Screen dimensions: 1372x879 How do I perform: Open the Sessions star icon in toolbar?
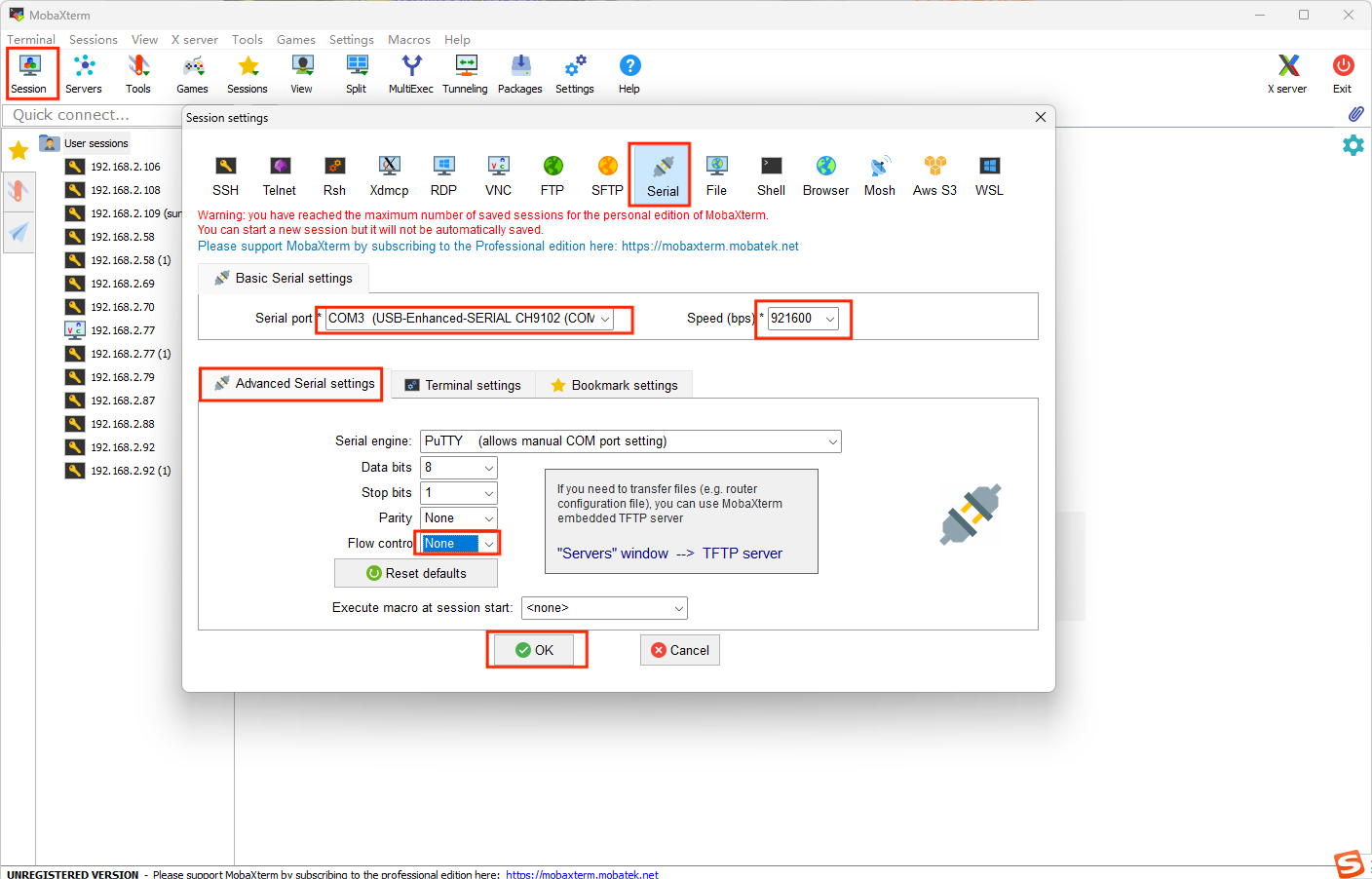pos(248,74)
